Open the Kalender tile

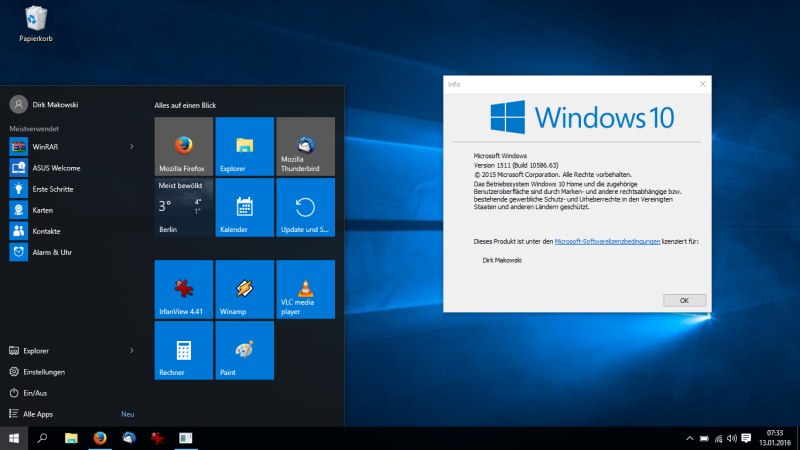(x=244, y=207)
